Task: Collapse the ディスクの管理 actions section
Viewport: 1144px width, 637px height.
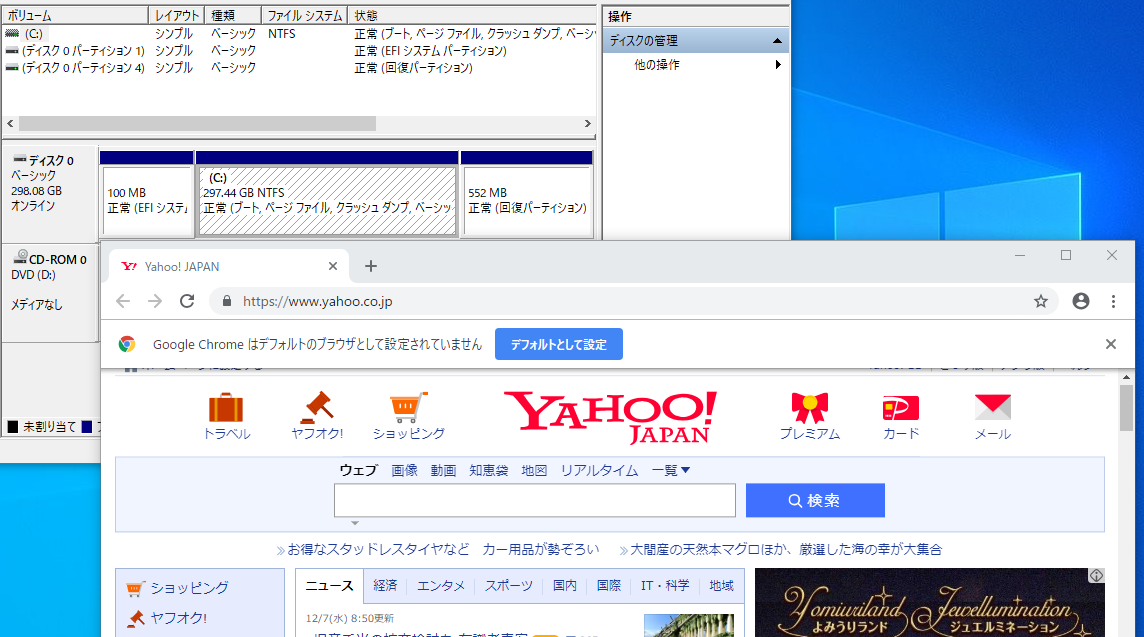Action: [x=777, y=41]
